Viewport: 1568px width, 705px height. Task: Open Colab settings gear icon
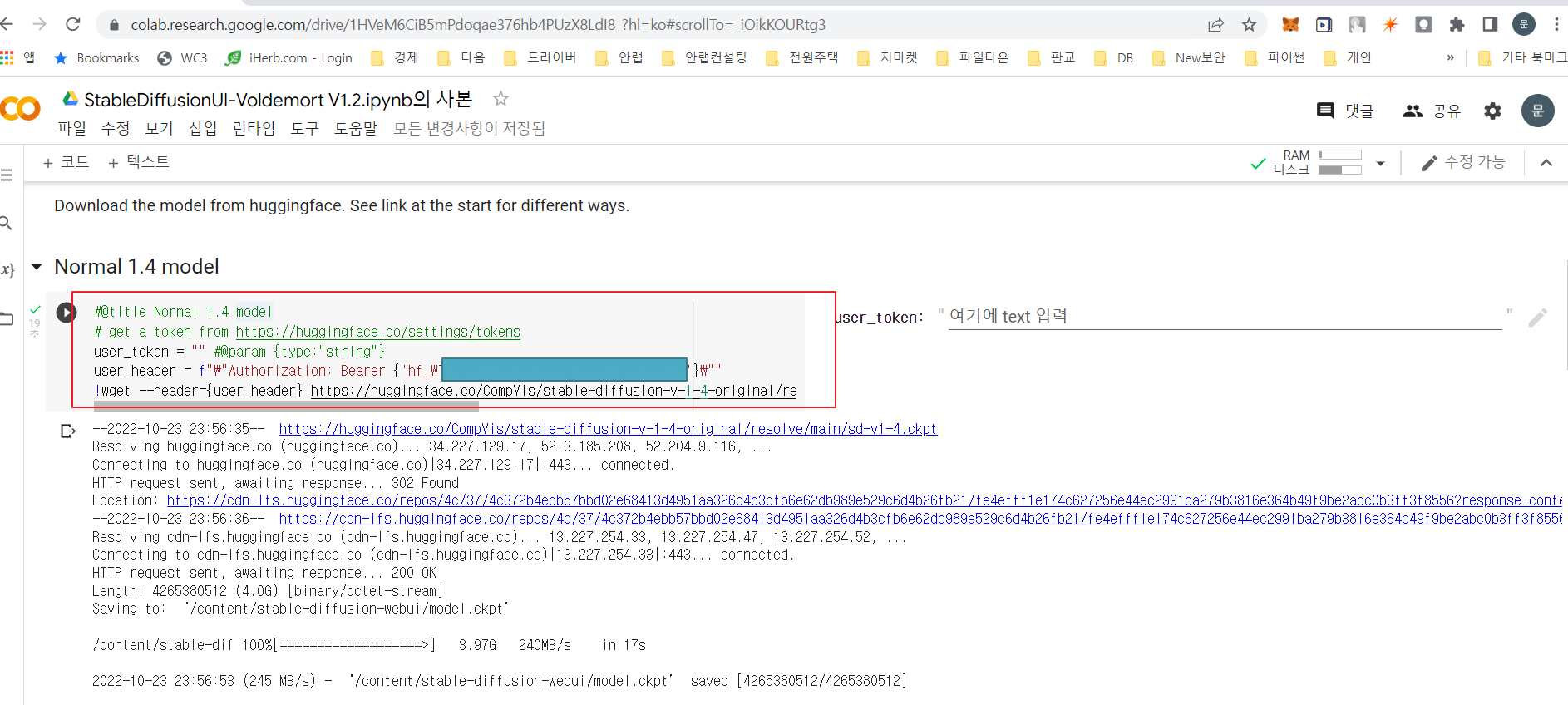1493,111
